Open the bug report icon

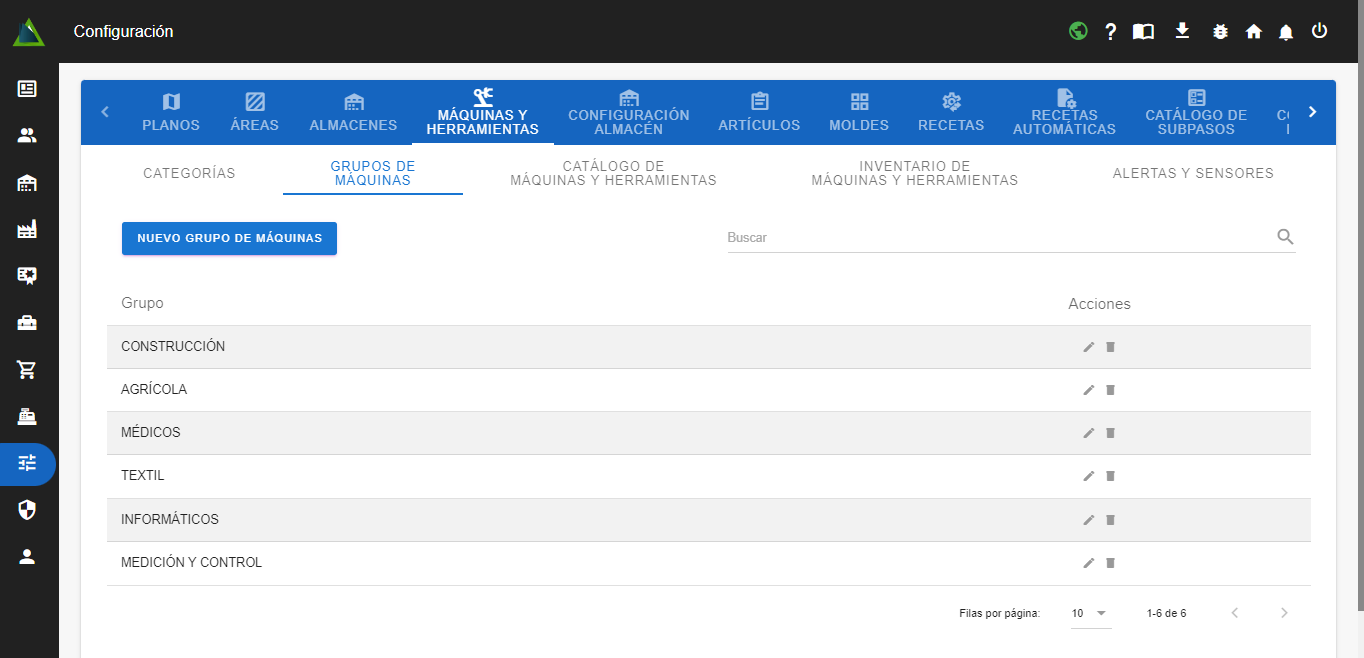(1220, 31)
